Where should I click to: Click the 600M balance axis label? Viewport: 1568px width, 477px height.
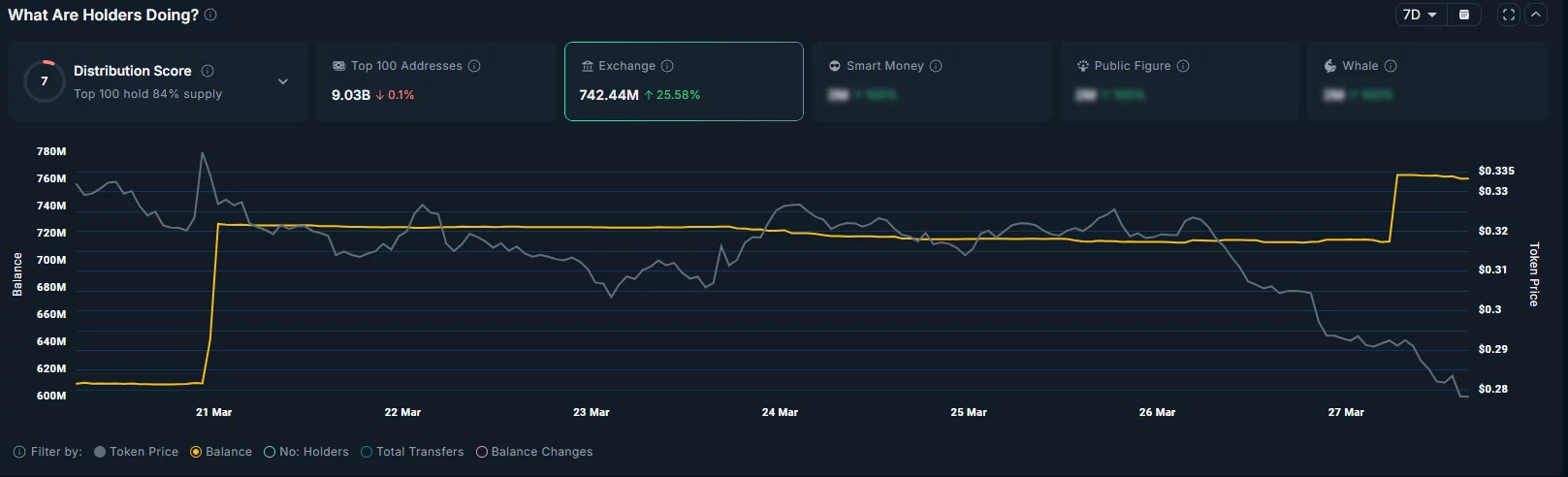51,396
